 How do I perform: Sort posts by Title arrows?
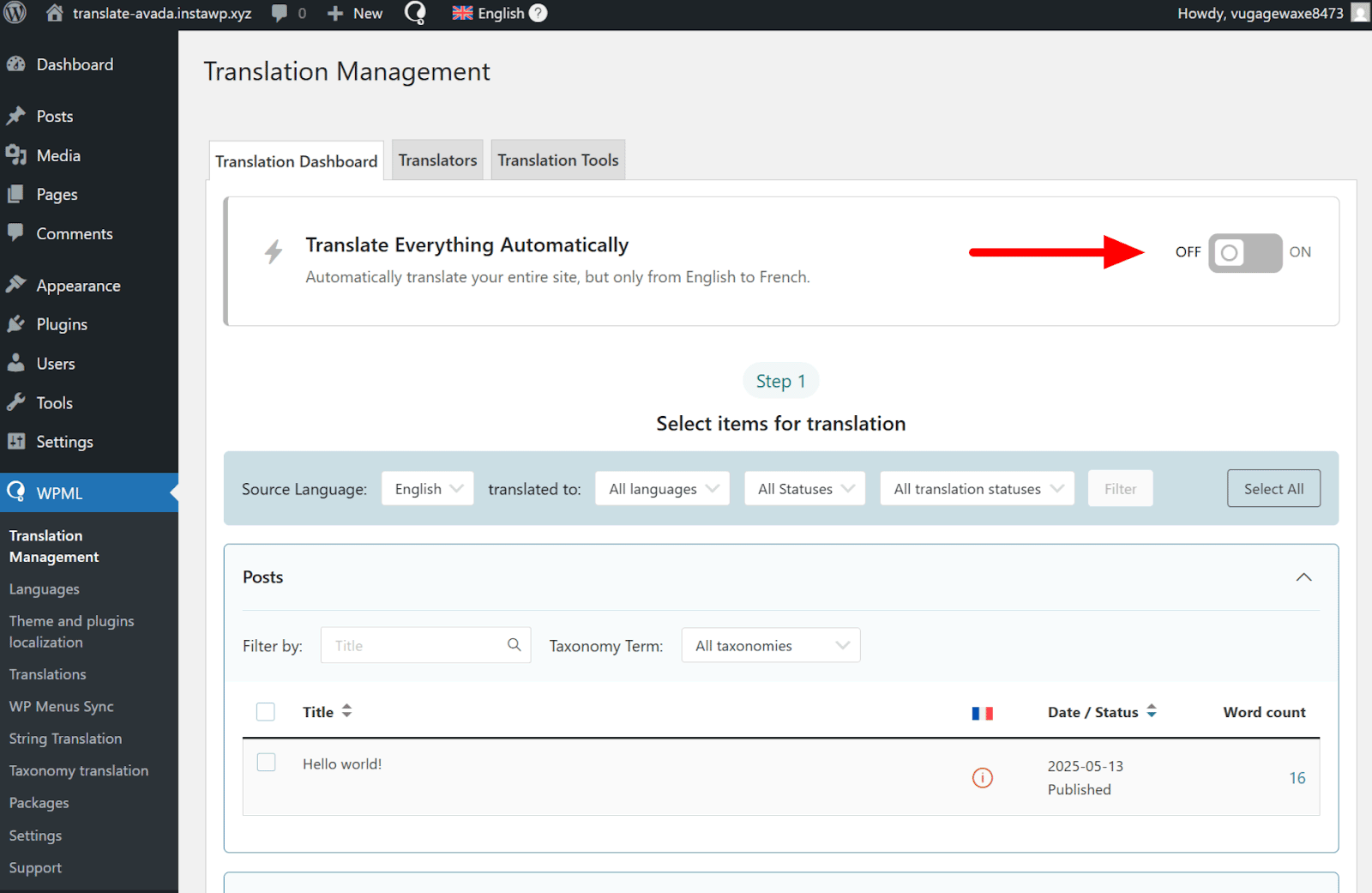[347, 711]
